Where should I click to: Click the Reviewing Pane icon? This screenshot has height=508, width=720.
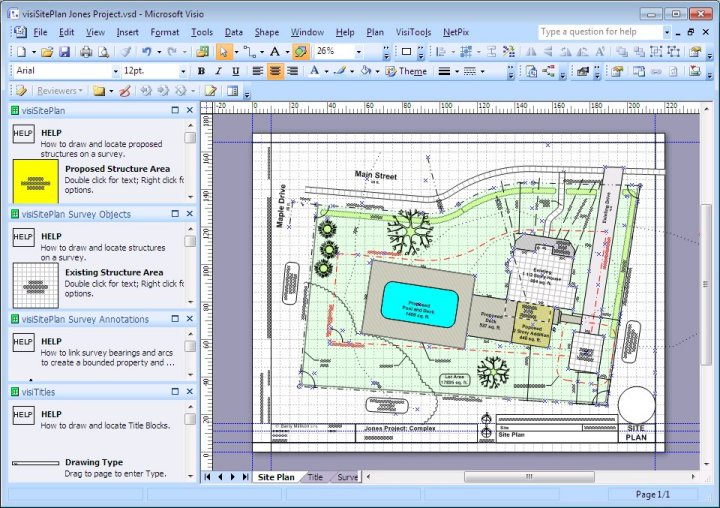pos(233,91)
